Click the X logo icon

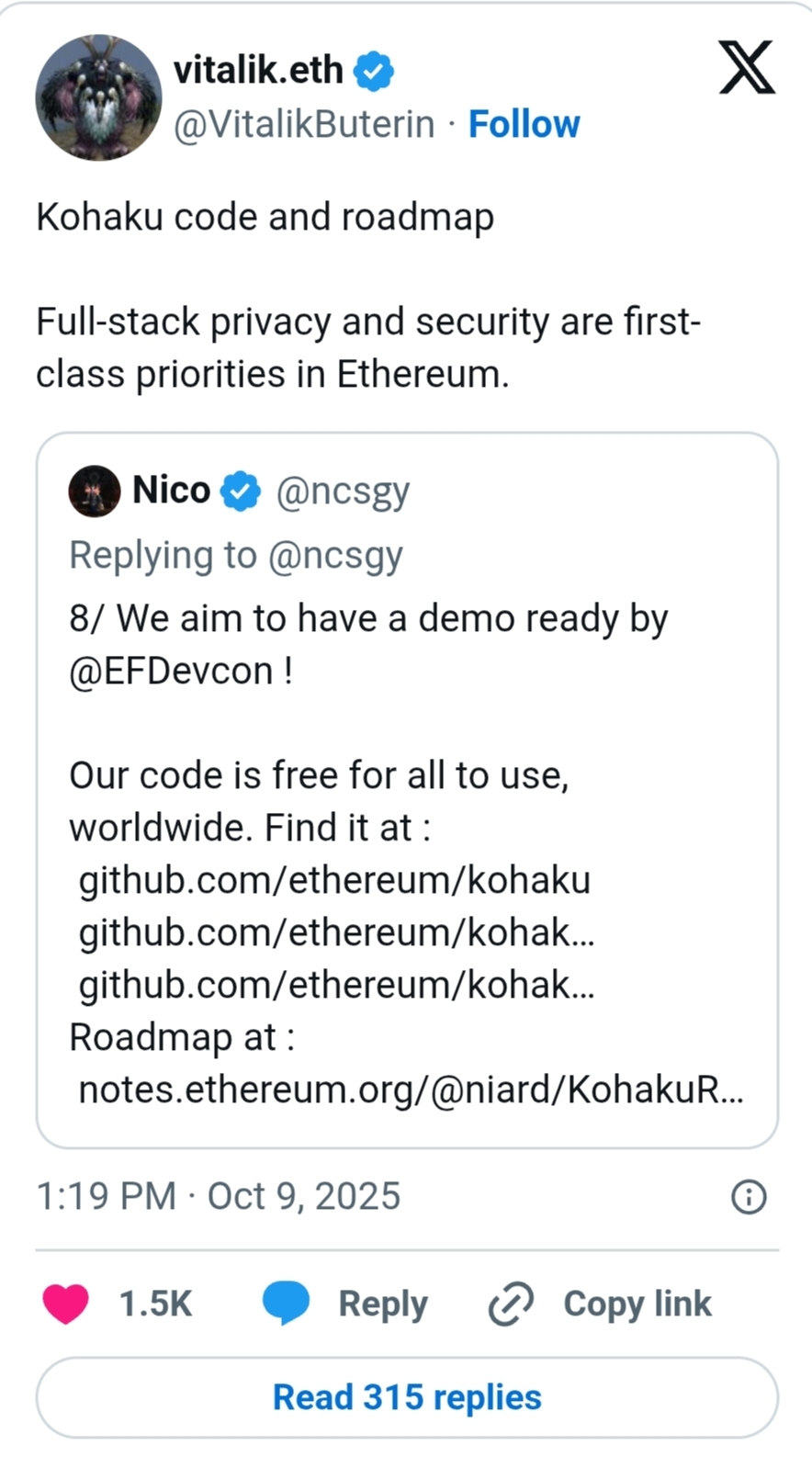click(x=746, y=68)
